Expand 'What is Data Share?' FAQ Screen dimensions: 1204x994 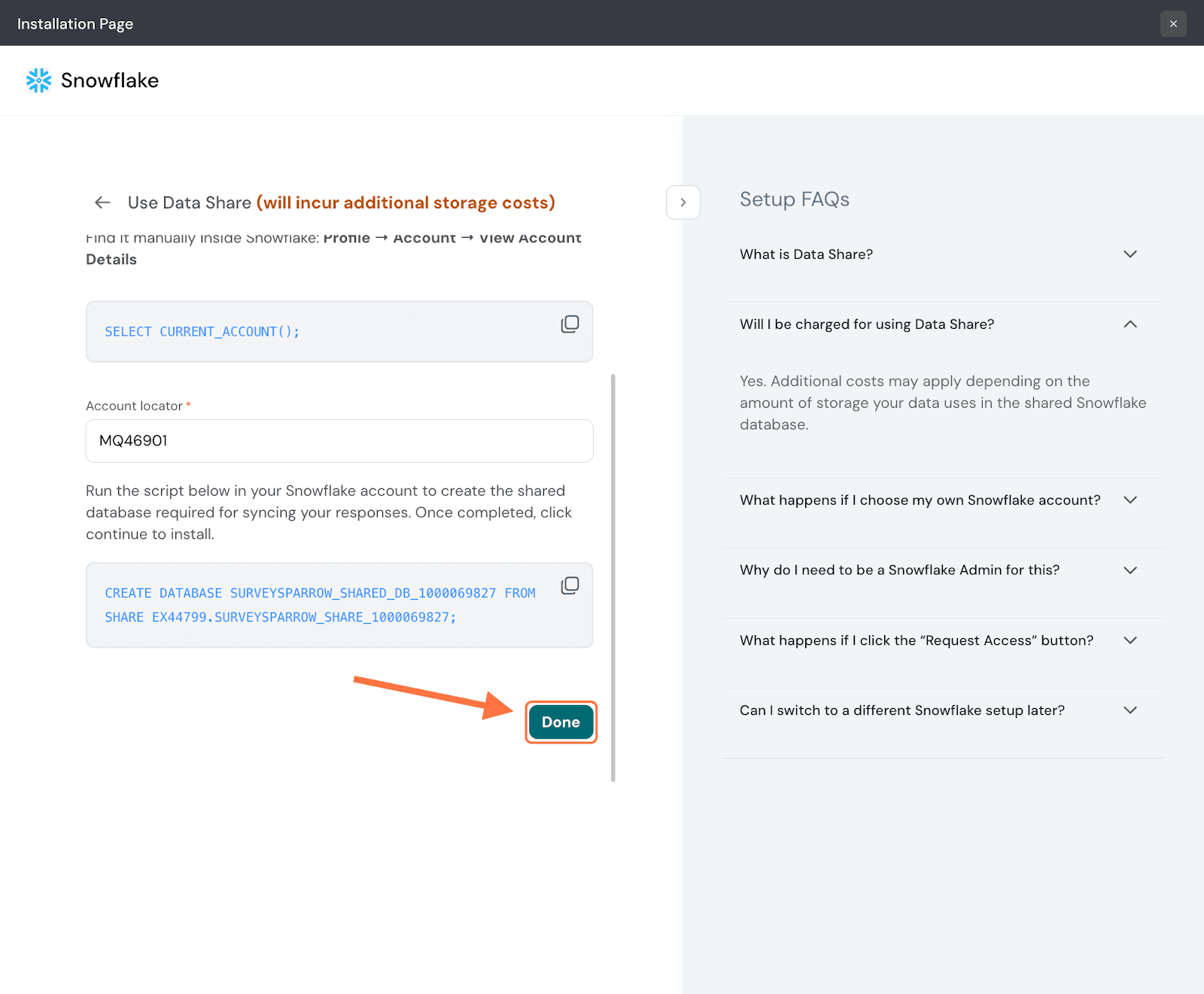[1130, 254]
